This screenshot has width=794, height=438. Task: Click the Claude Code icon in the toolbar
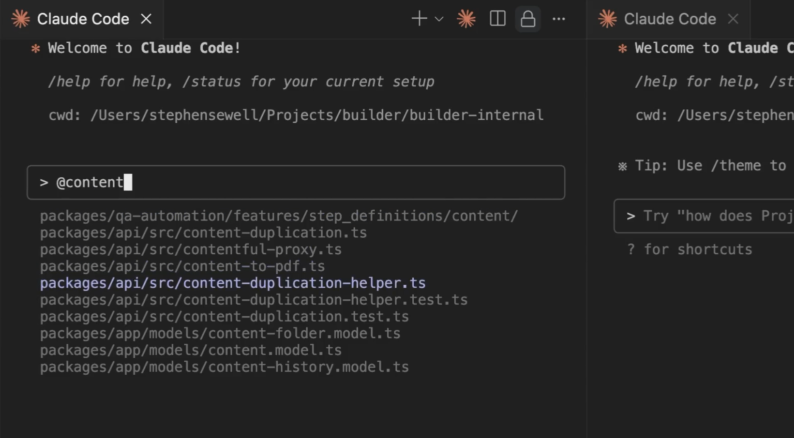pyautogui.click(x=466, y=19)
